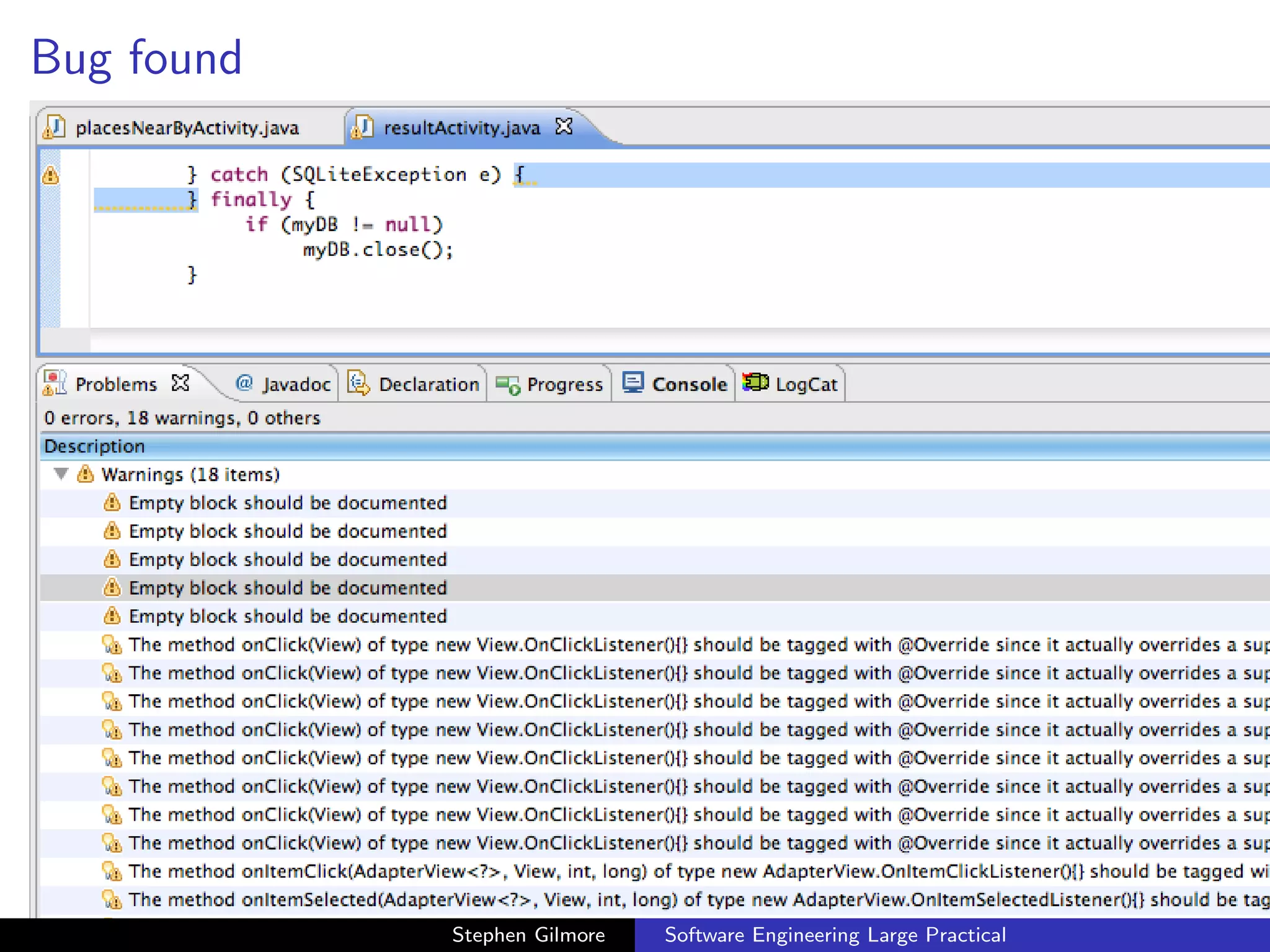Screen dimensions: 1270x952
Task: Click the Javadoc @ icon
Action: tap(244, 383)
